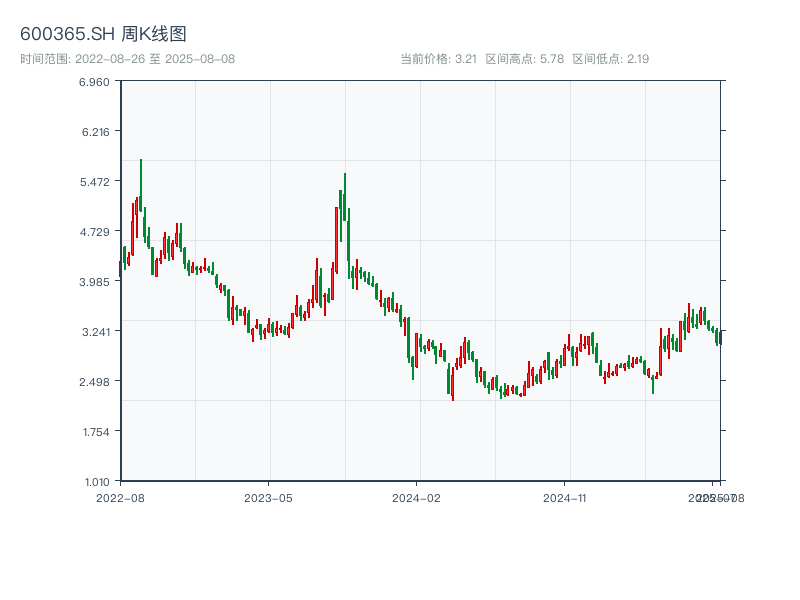Click the chart title 600365.SH 周K线图
This screenshot has width=800, height=600.
click(103, 34)
